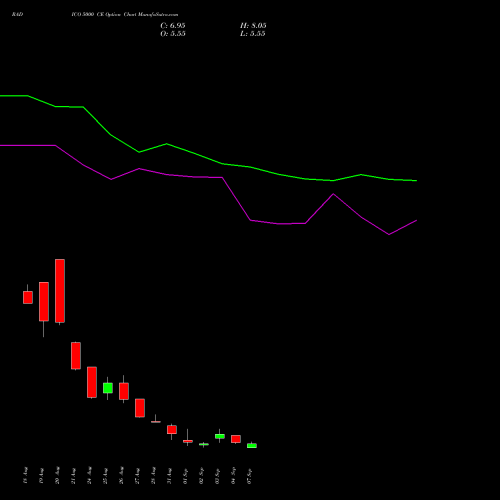Viewport: 500px width, 500px height.
Task: Select the 03 Sep date label
Action: pos(218,475)
